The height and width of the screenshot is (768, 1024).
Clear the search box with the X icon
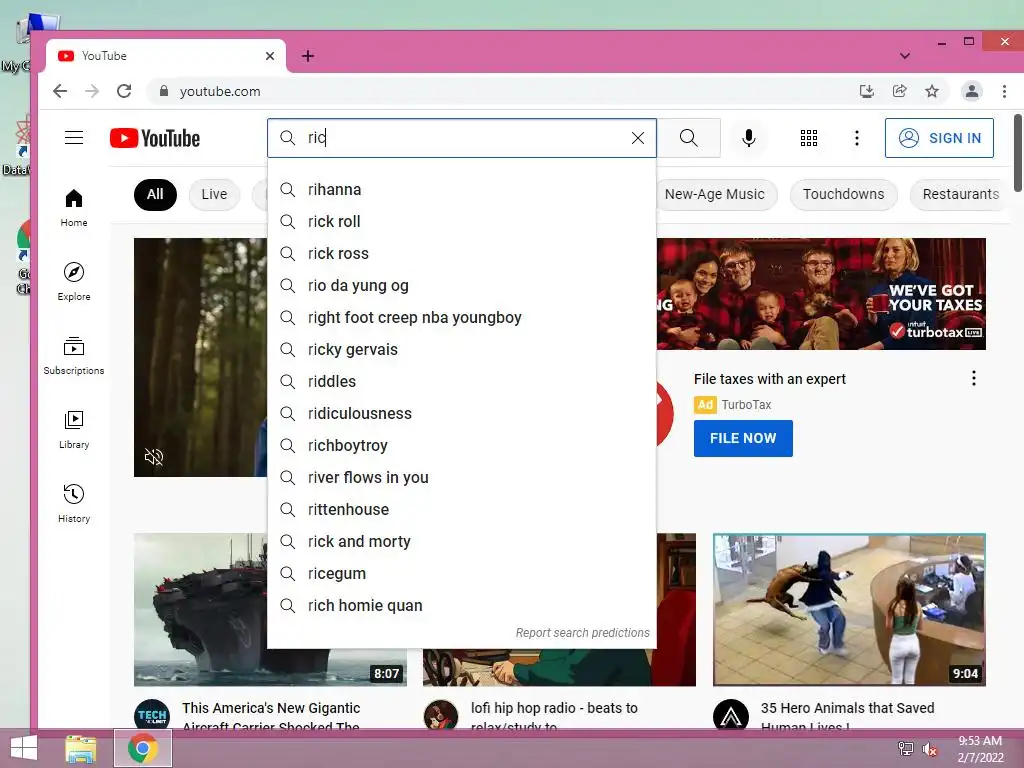[x=637, y=138]
